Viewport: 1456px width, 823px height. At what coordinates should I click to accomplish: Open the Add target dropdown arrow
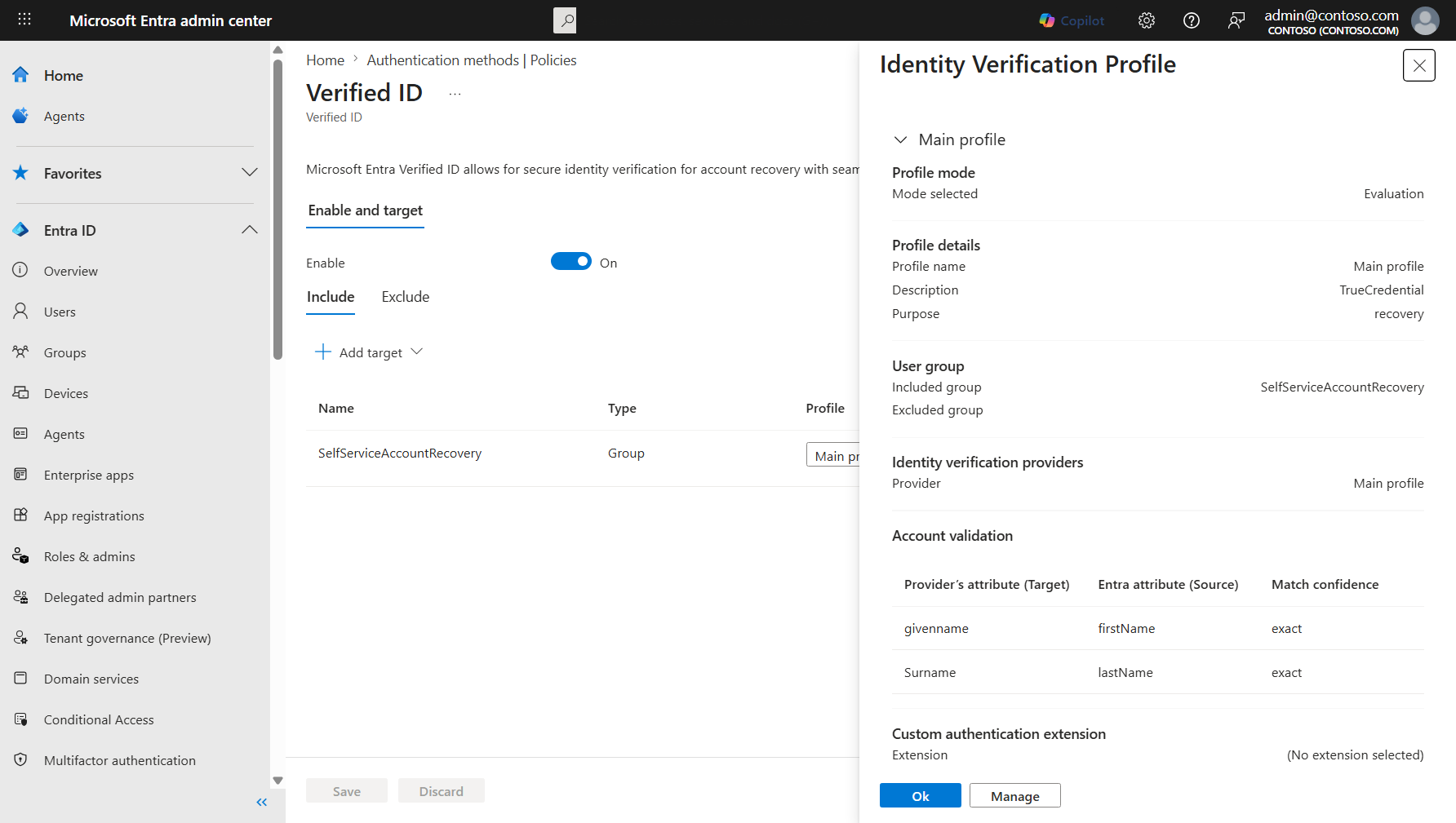(x=417, y=352)
